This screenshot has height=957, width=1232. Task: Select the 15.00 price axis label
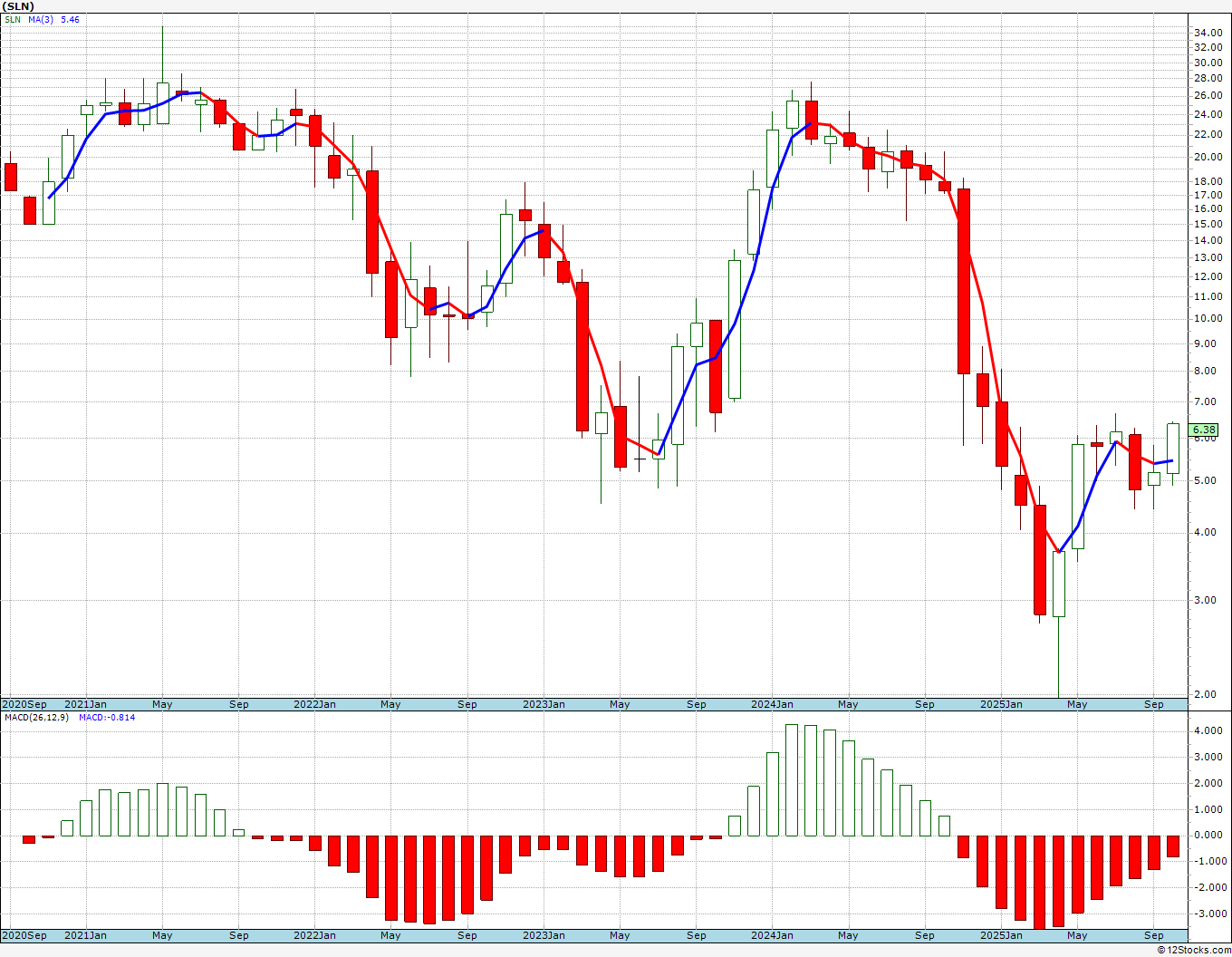tap(1207, 224)
